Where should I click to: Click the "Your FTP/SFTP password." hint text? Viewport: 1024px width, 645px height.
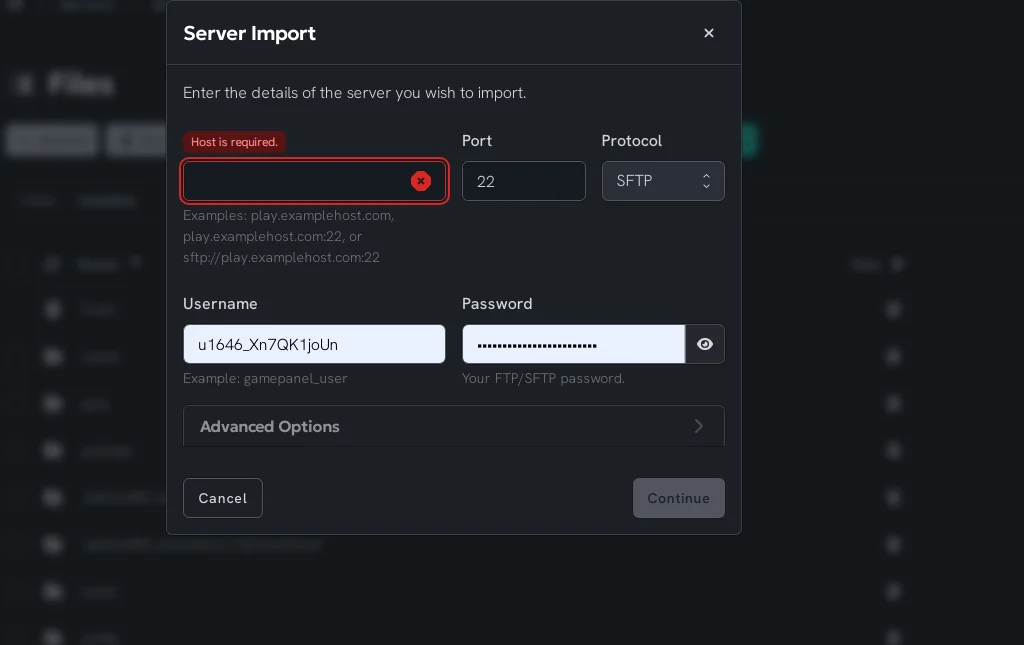point(543,379)
